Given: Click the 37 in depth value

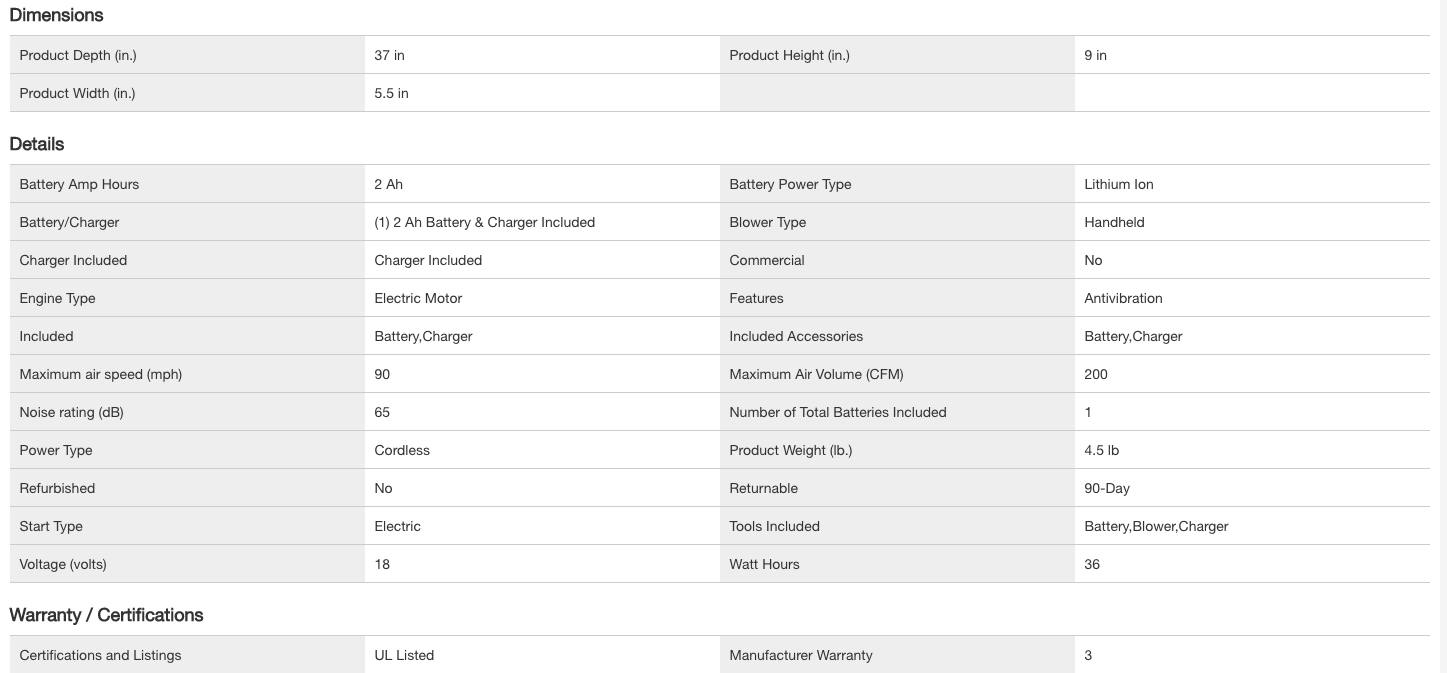Looking at the screenshot, I should [x=389, y=56].
